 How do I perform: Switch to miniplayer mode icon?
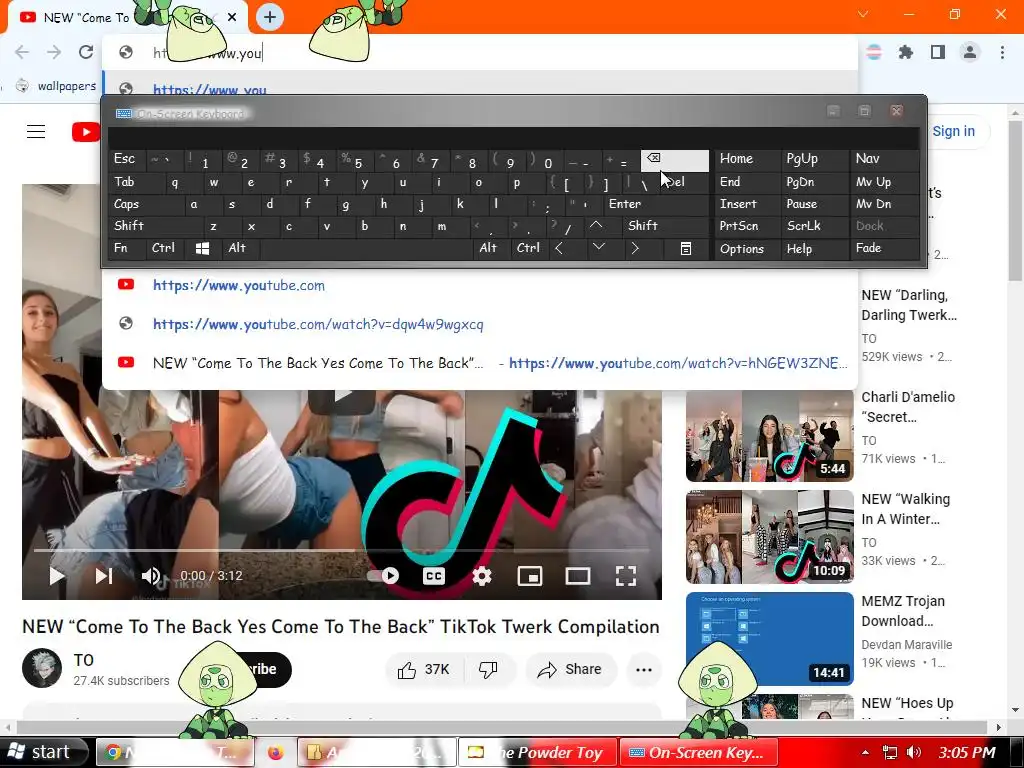tap(530, 575)
